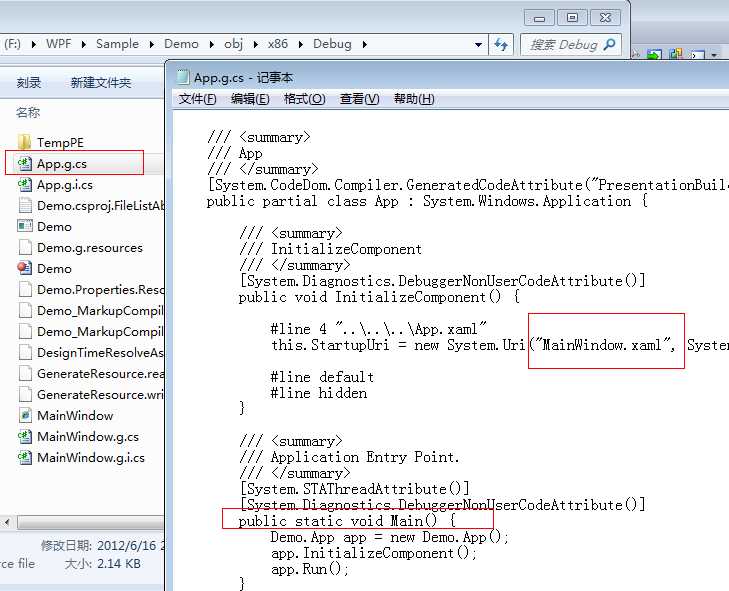
Task: Click the "app.Run();" line in Notepad
Action: coord(310,569)
